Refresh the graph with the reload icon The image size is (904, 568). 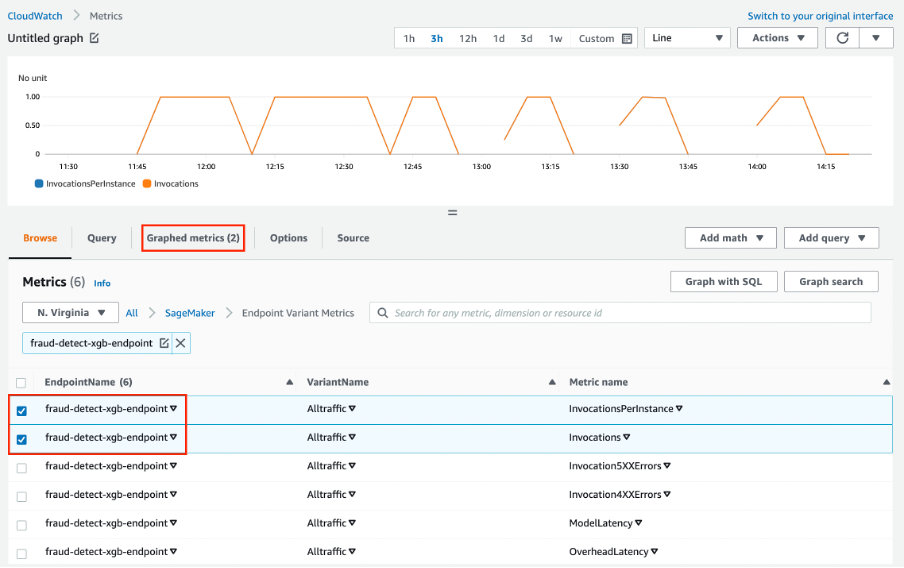pyautogui.click(x=842, y=38)
